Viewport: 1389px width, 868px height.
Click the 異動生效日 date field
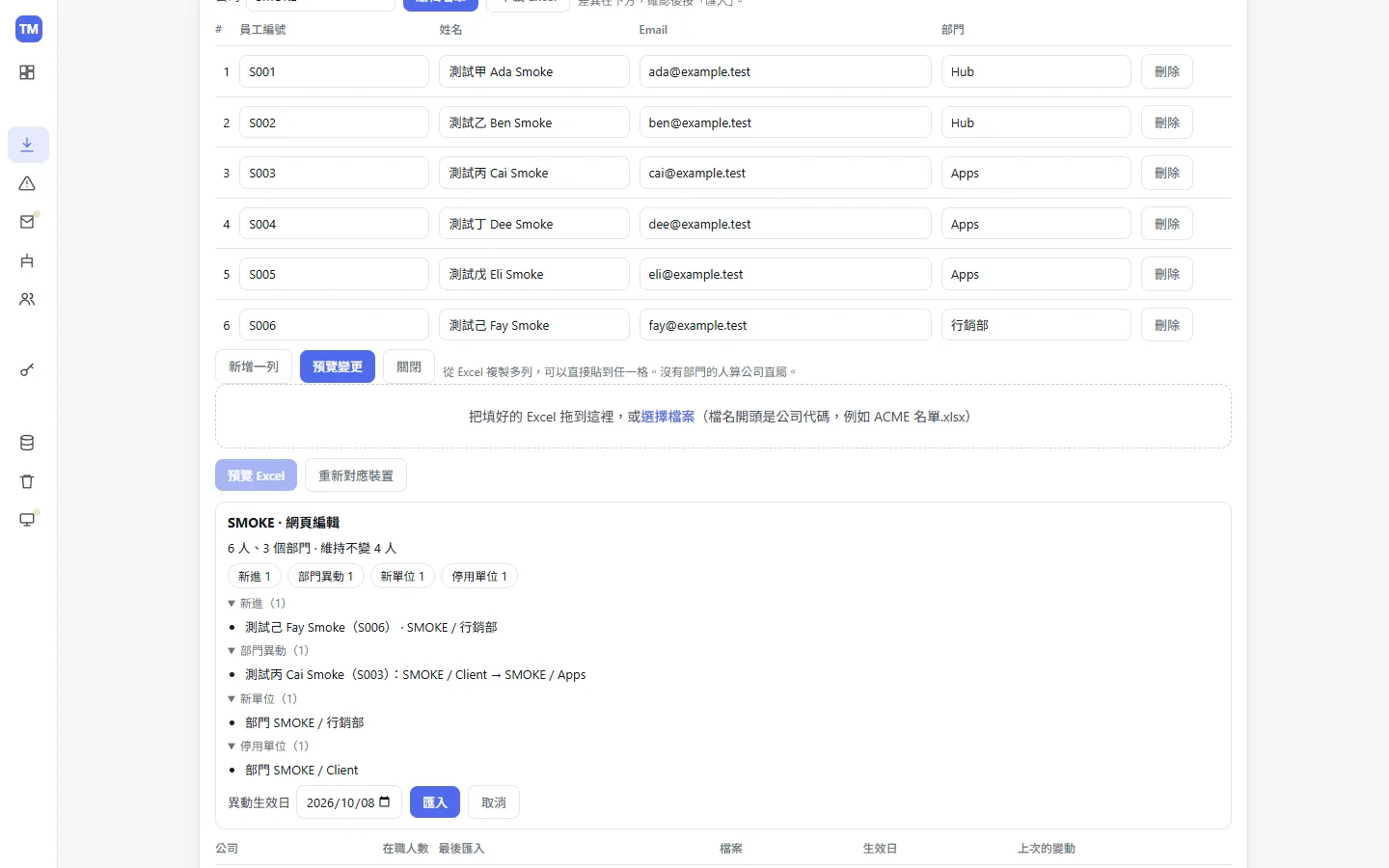tap(348, 802)
